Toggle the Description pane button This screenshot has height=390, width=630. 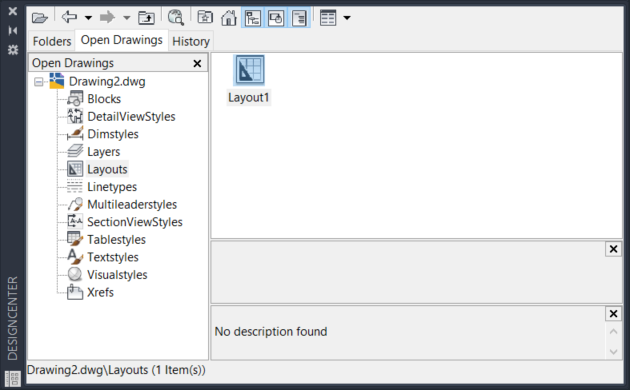click(299, 18)
